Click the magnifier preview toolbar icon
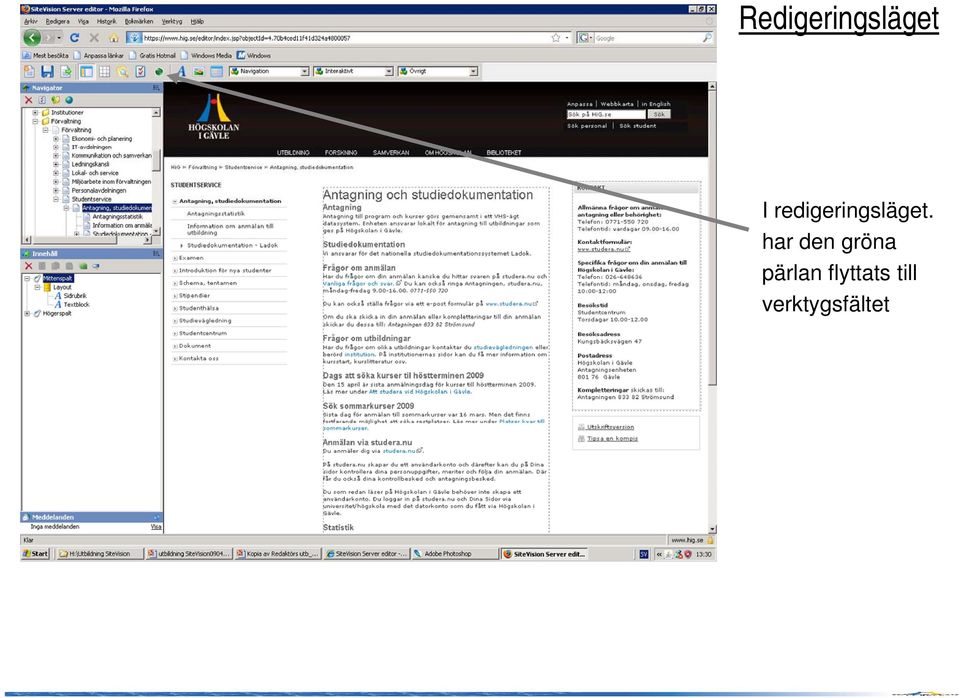The height and width of the screenshot is (698, 960). pos(122,72)
